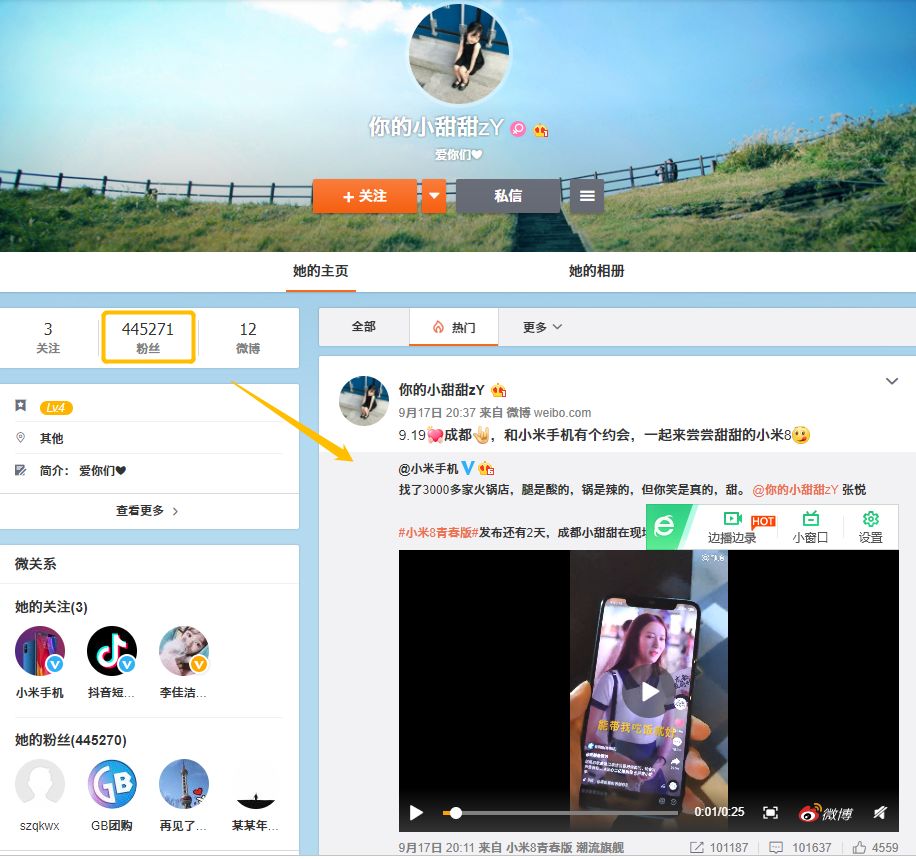Open the @小米手机 mention link
The image size is (916, 859).
pyautogui.click(x=428, y=469)
